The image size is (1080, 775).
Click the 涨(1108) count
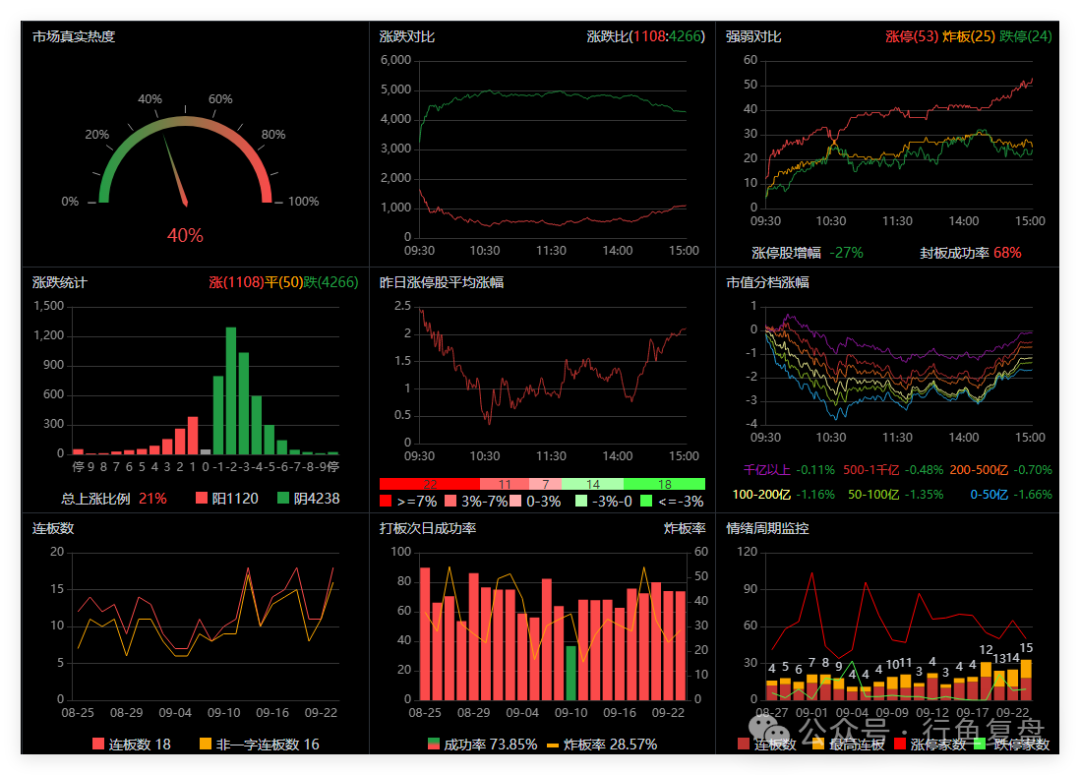click(236, 282)
